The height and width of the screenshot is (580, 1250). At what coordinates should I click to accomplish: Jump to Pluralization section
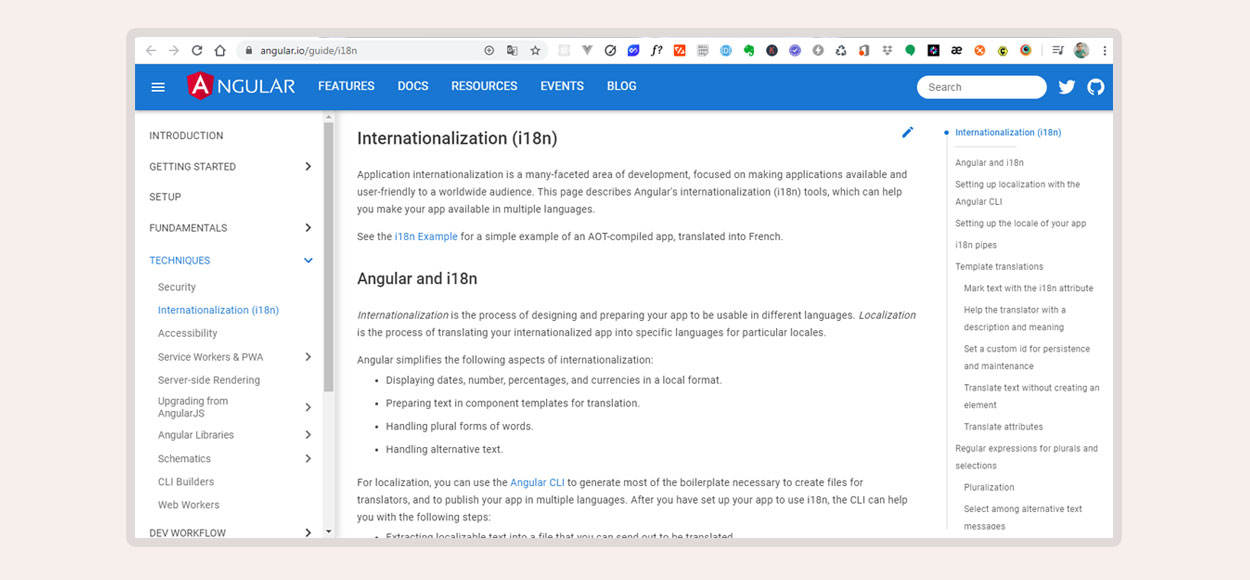(x=989, y=488)
